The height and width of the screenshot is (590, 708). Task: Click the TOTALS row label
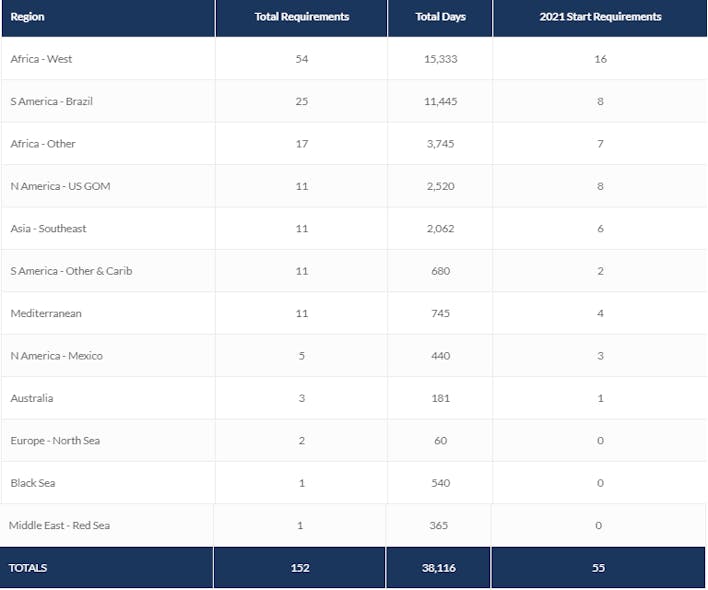coord(28,568)
